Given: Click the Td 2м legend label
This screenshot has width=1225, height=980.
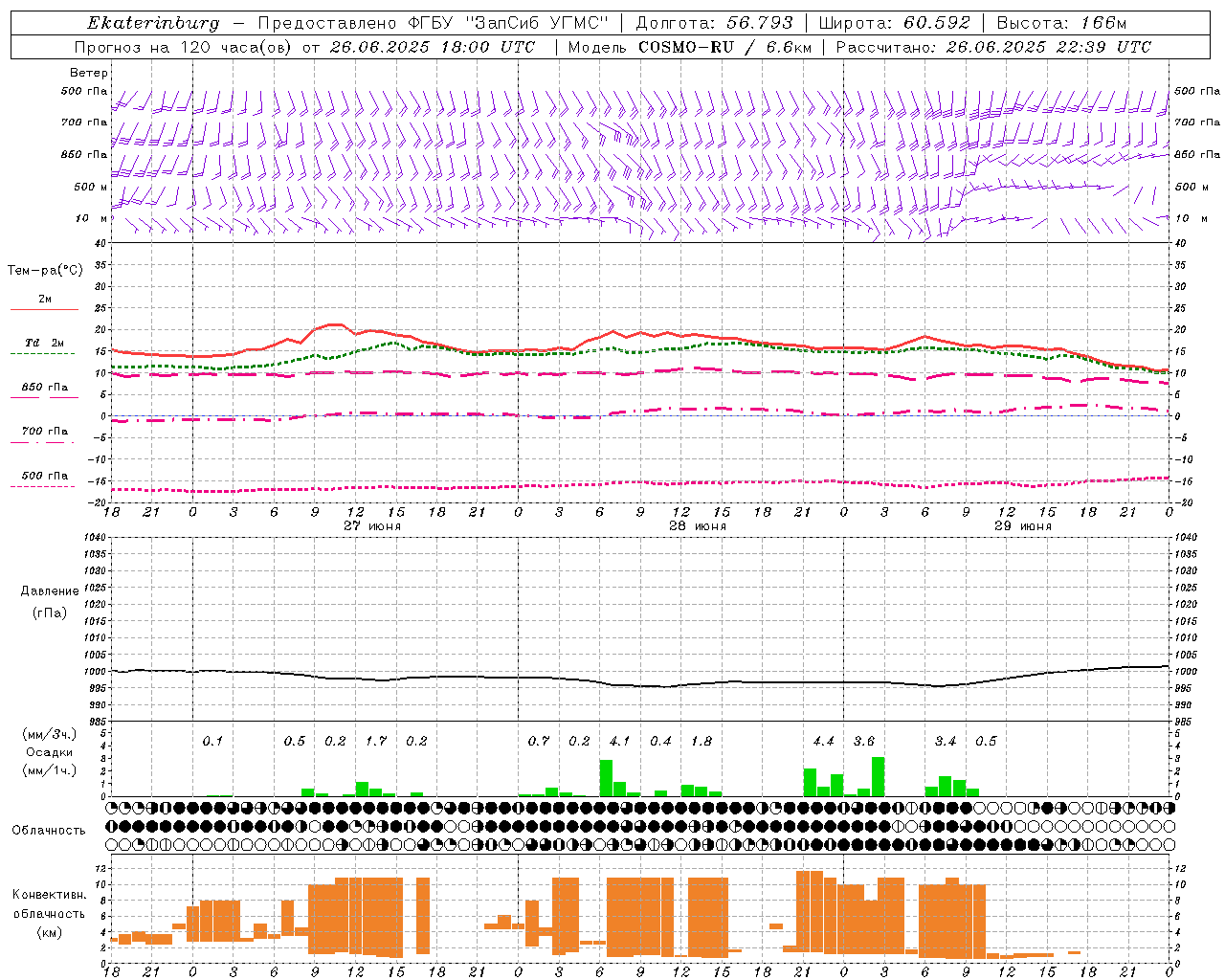Looking at the screenshot, I should [45, 343].
